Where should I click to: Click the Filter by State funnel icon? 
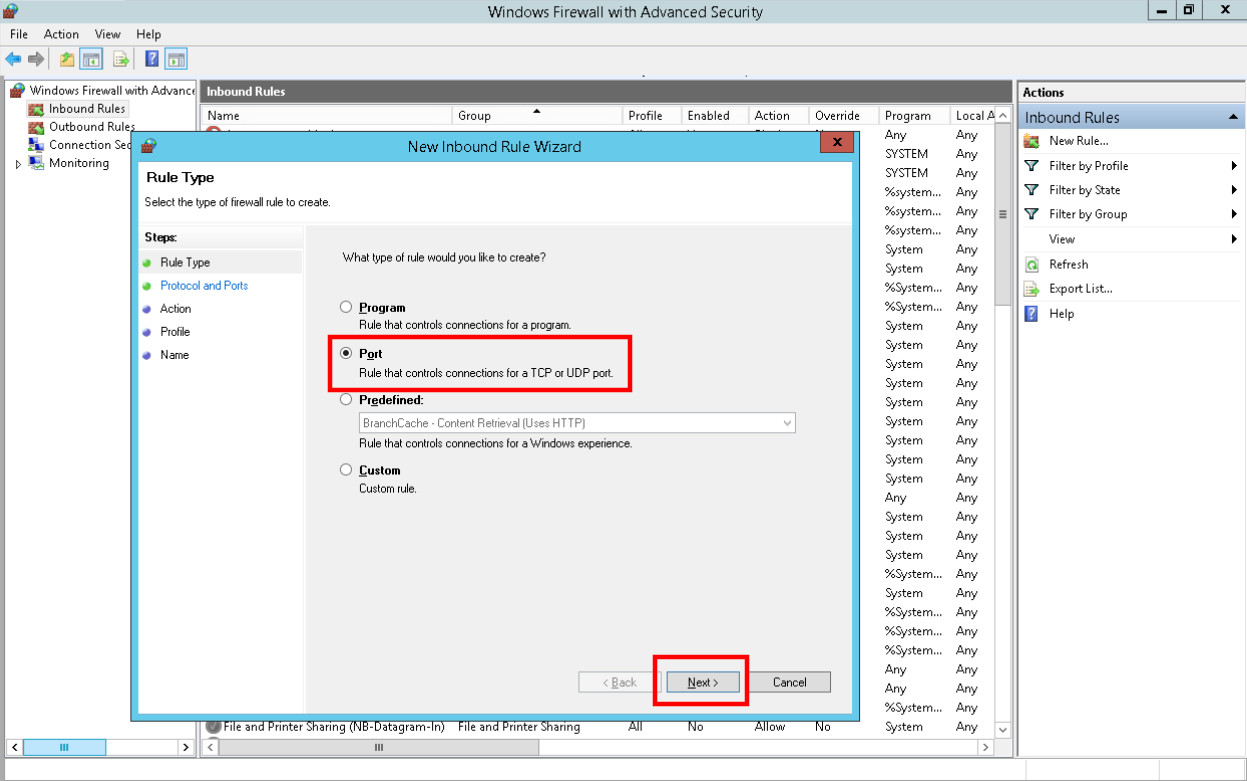(1032, 190)
